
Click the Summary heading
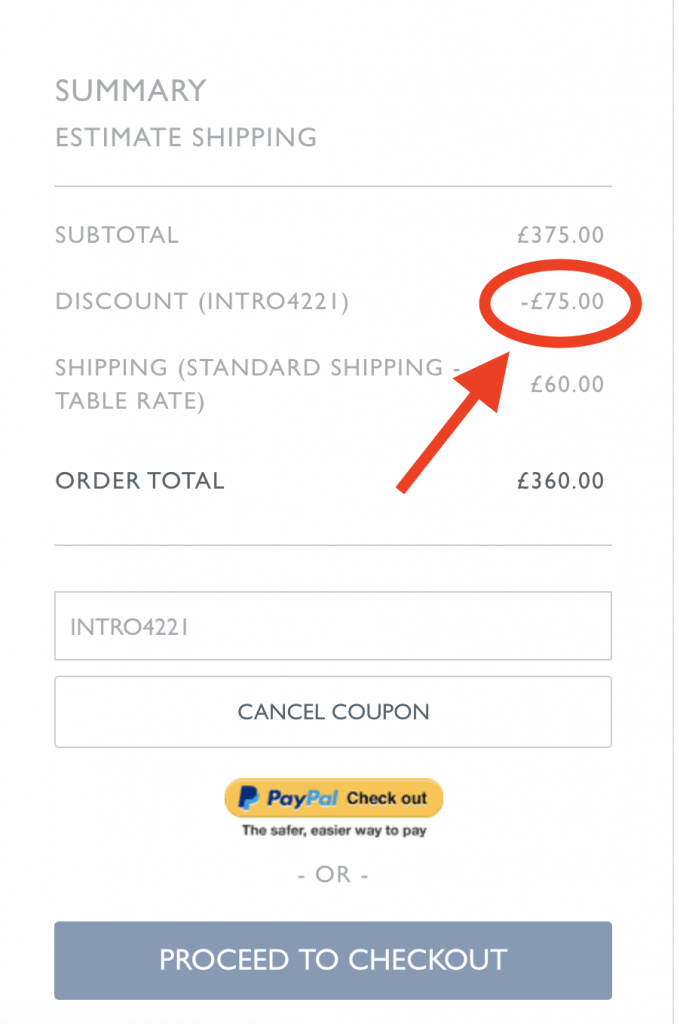point(131,91)
